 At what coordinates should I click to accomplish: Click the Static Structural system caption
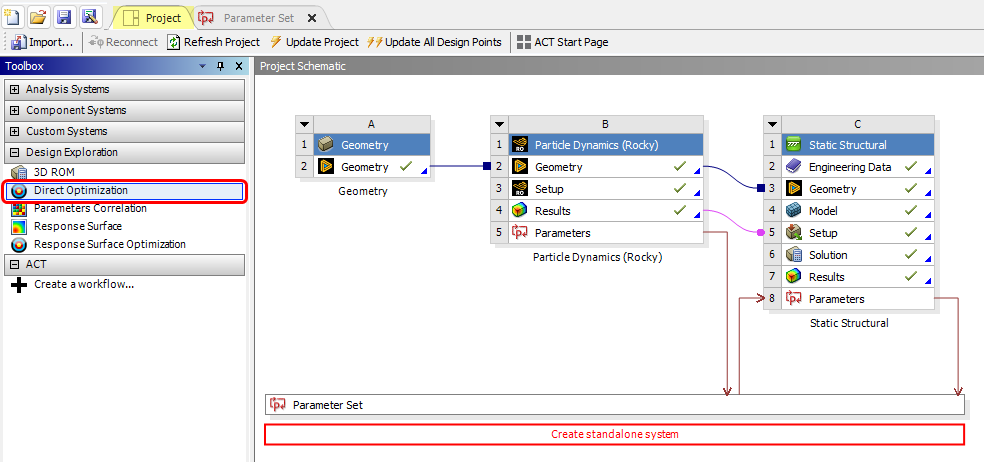pyautogui.click(x=849, y=324)
